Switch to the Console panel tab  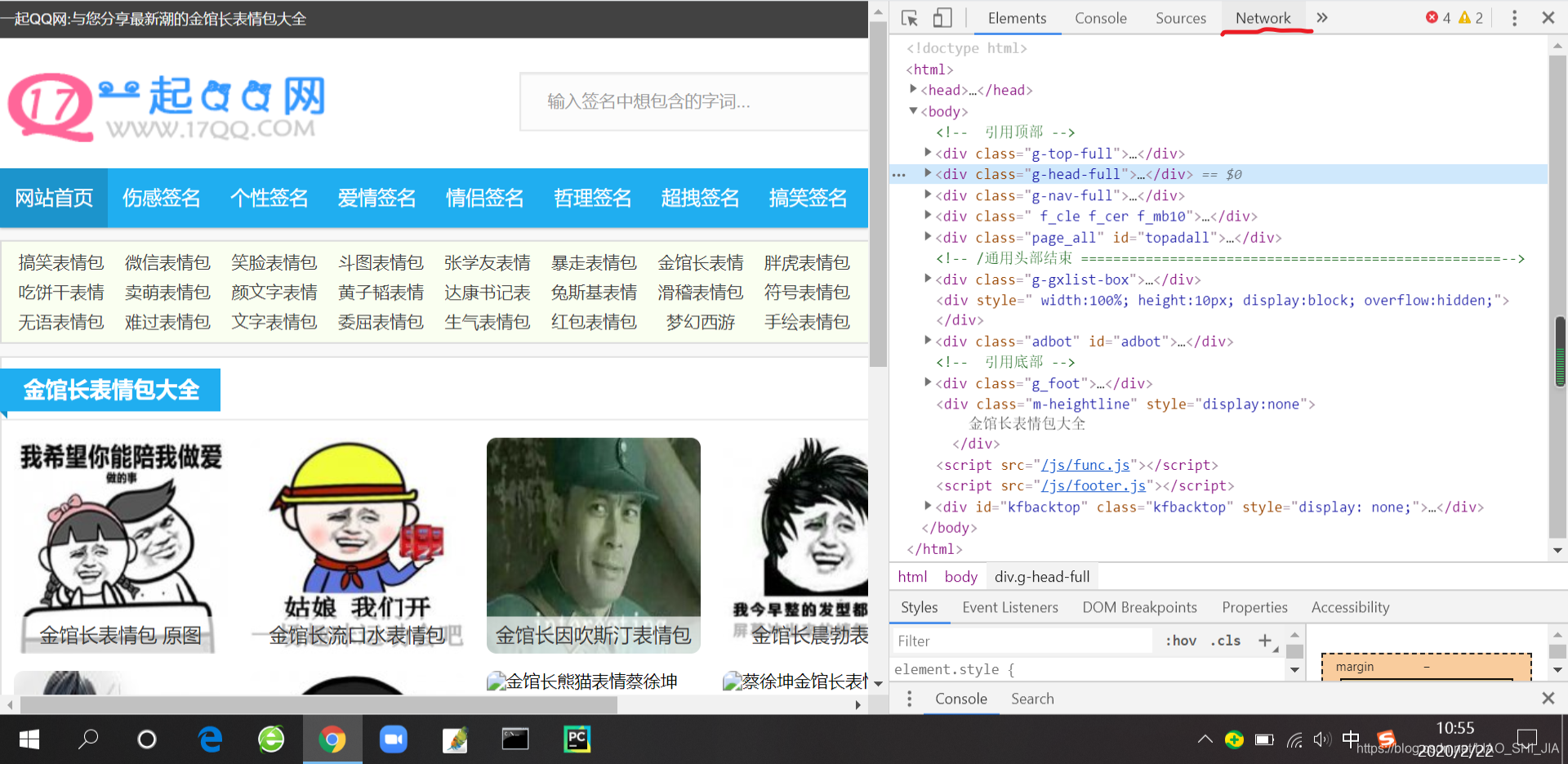1099,17
